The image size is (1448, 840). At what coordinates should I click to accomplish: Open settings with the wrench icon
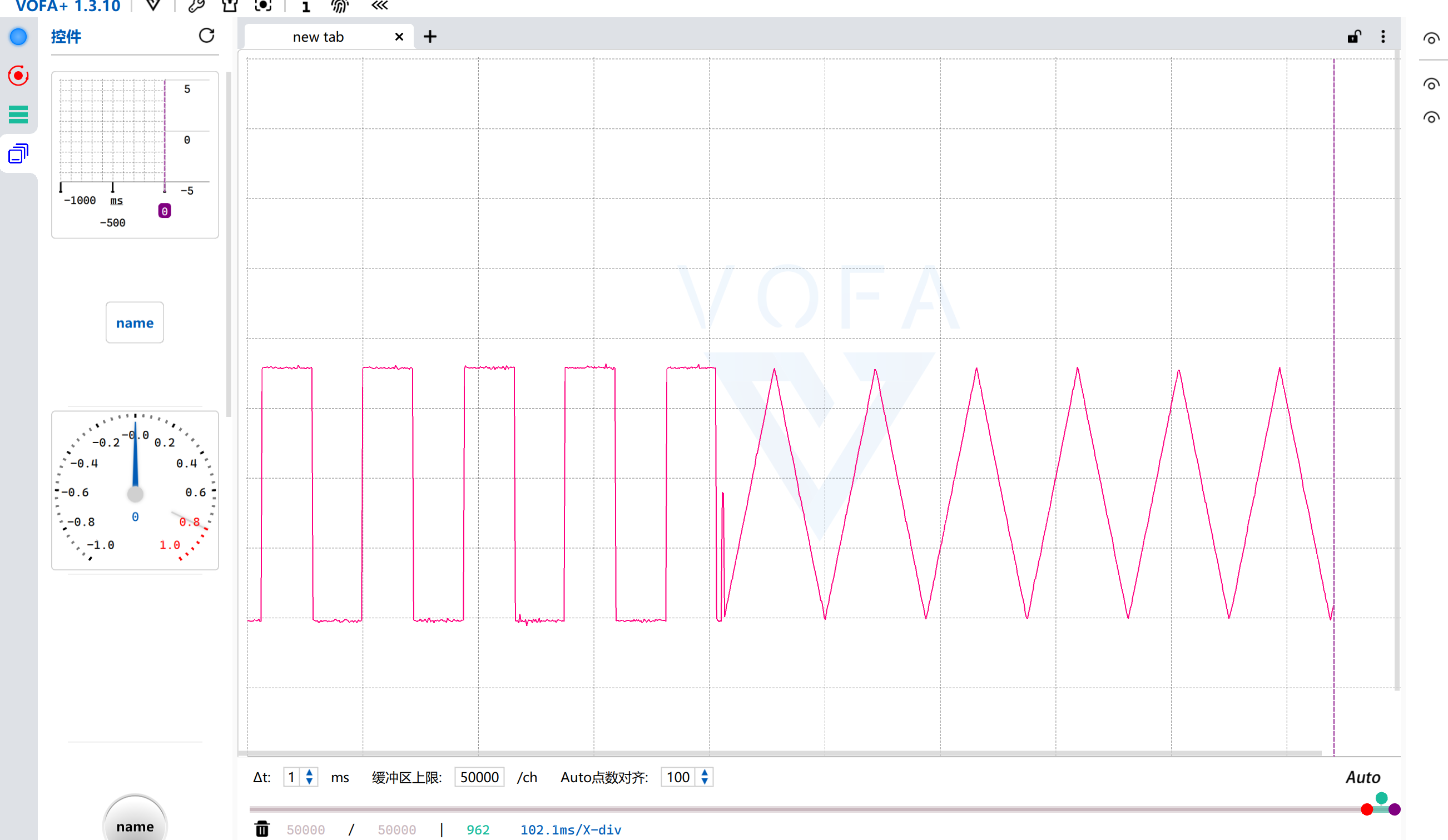pyautogui.click(x=195, y=6)
